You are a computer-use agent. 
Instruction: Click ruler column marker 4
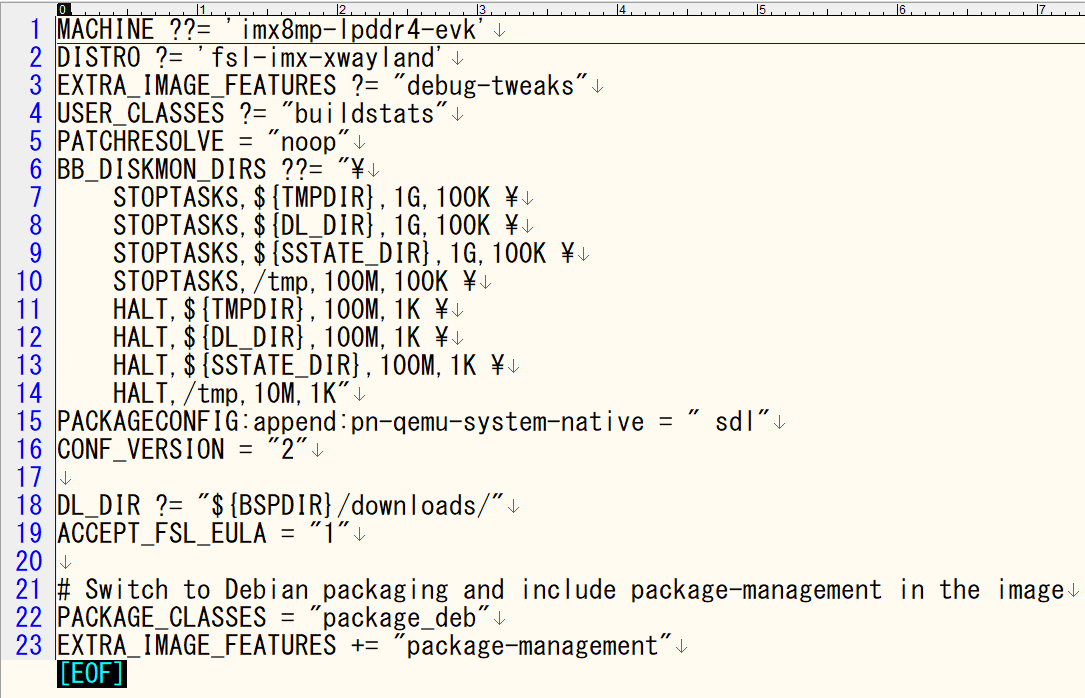pyautogui.click(x=621, y=9)
